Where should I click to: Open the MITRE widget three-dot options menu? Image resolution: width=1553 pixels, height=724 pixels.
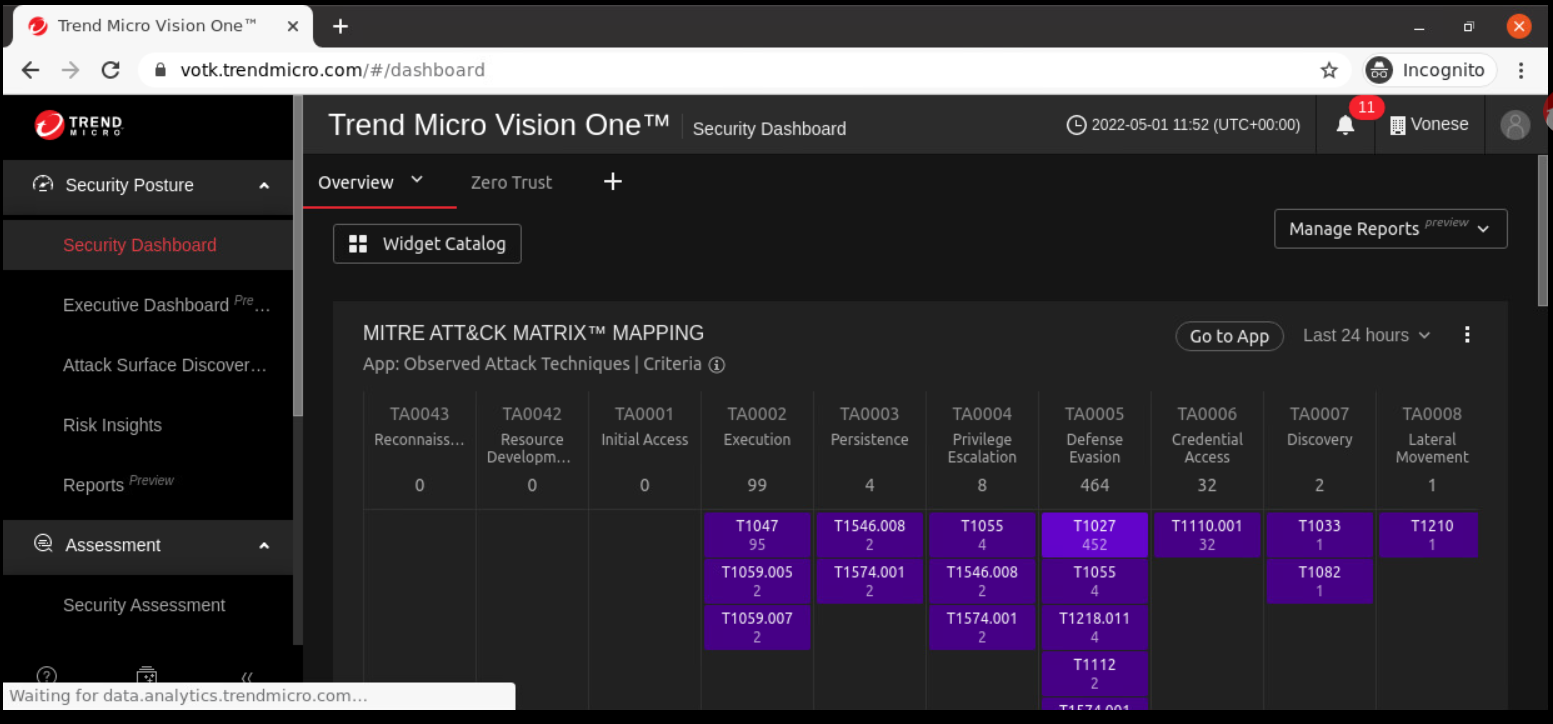click(x=1467, y=335)
